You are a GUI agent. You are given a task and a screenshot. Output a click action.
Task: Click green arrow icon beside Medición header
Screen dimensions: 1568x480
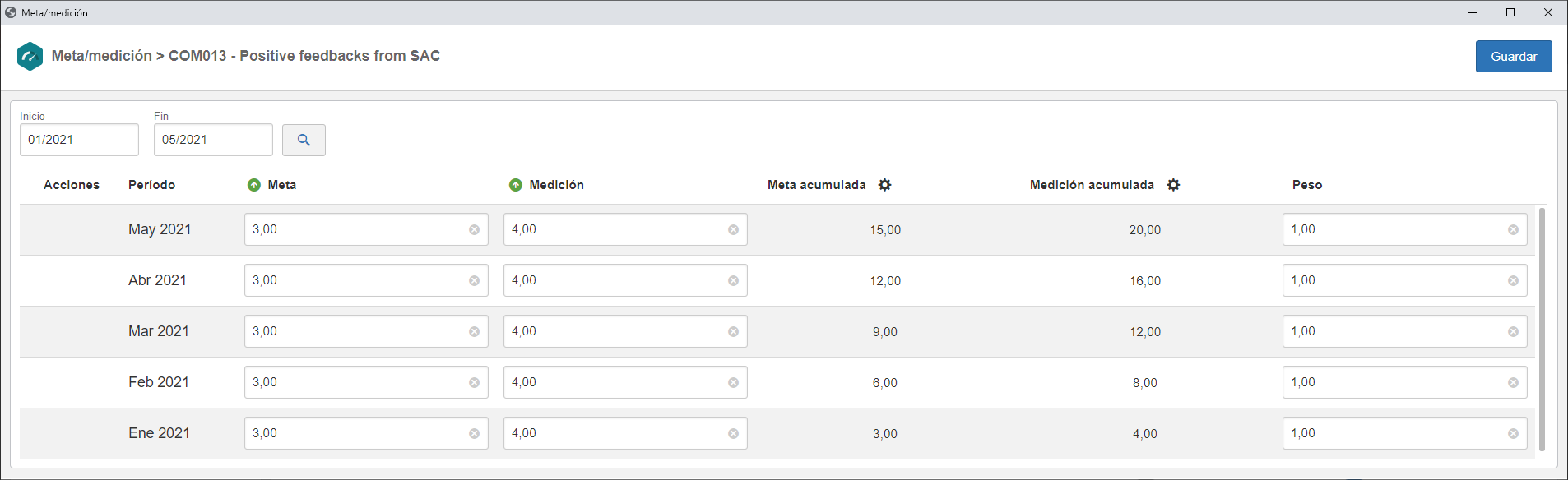[516, 185]
